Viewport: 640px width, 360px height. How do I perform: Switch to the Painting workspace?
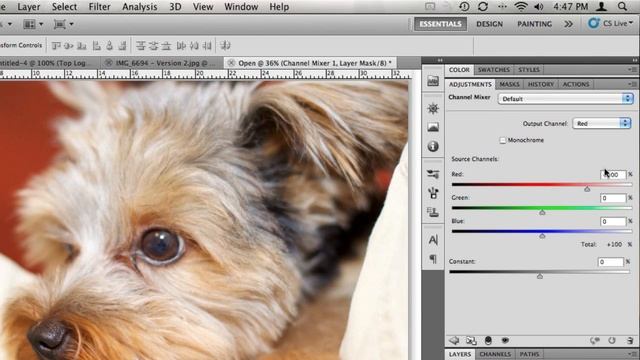534,24
